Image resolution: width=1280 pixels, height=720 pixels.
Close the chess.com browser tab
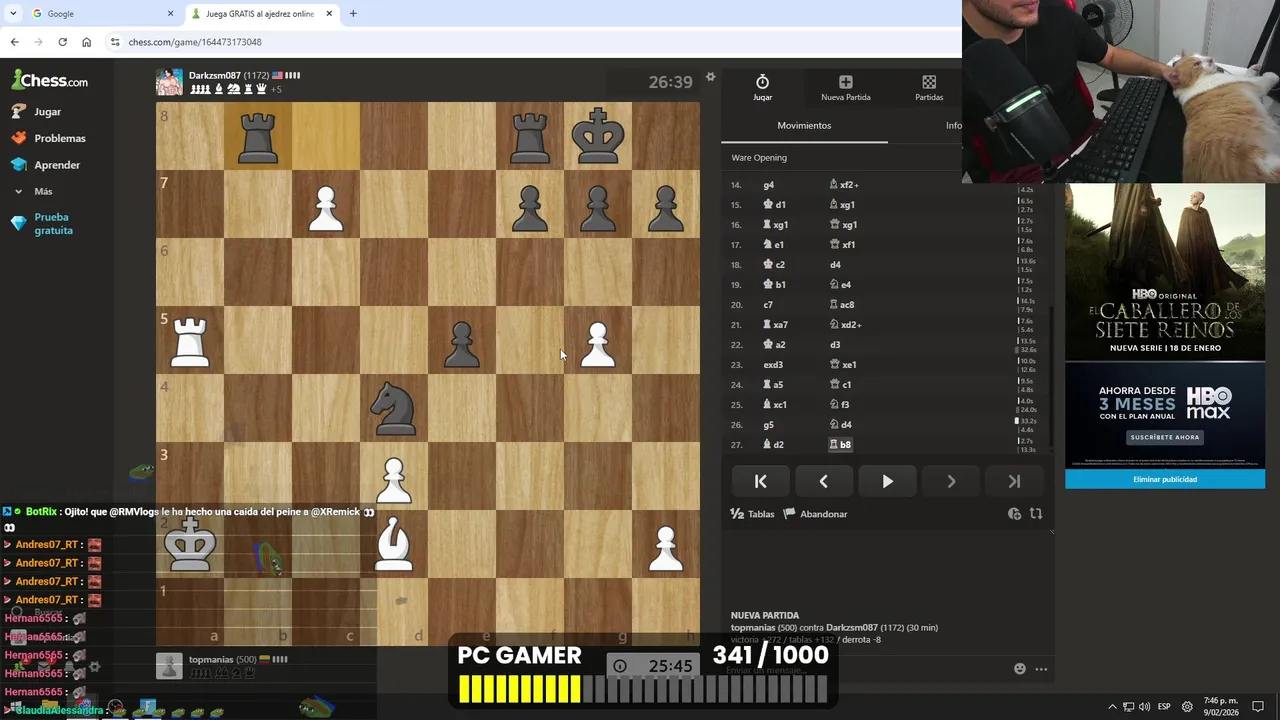[x=329, y=14]
